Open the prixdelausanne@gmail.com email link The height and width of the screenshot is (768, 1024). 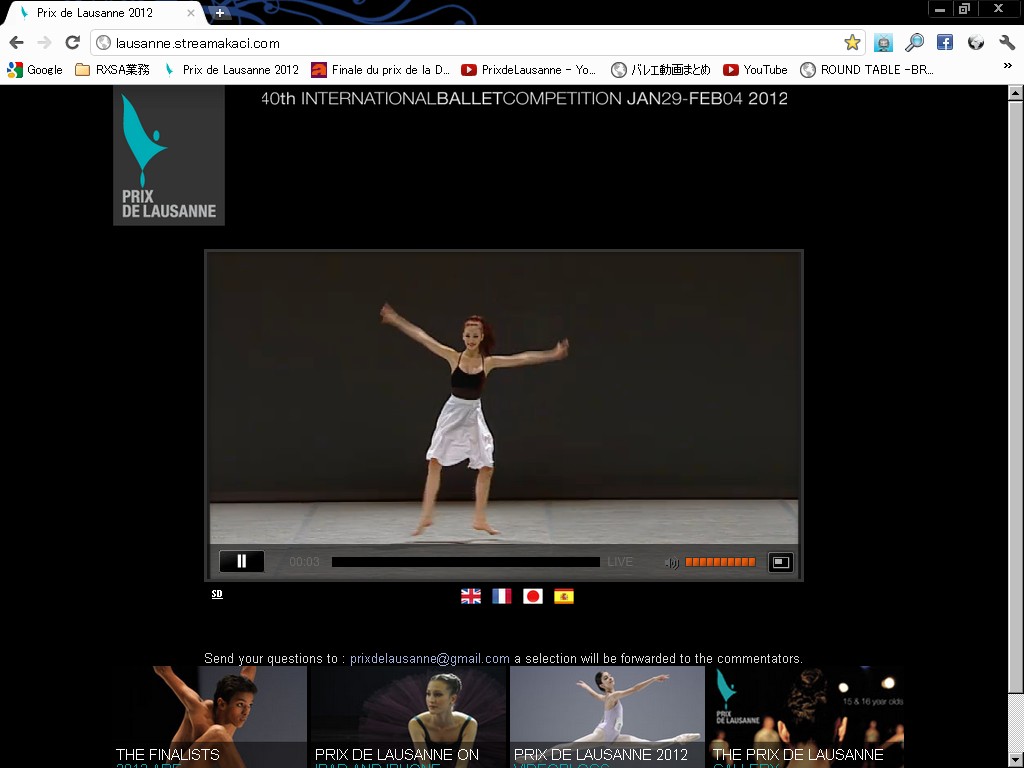(x=430, y=658)
